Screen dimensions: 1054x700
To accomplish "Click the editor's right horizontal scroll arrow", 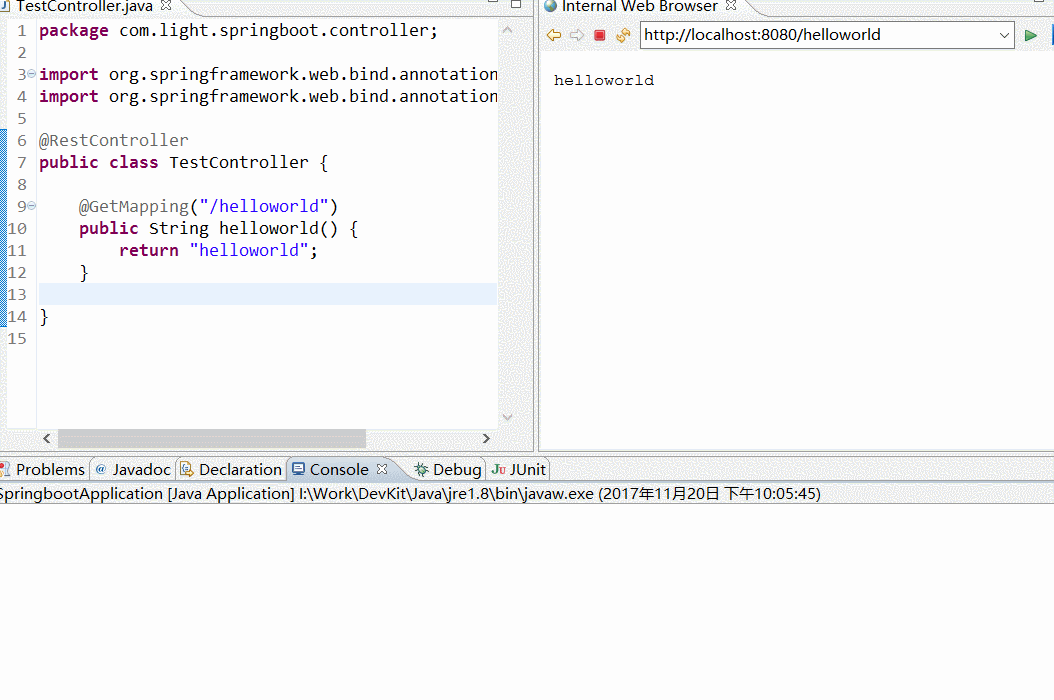I will pyautogui.click(x=487, y=438).
